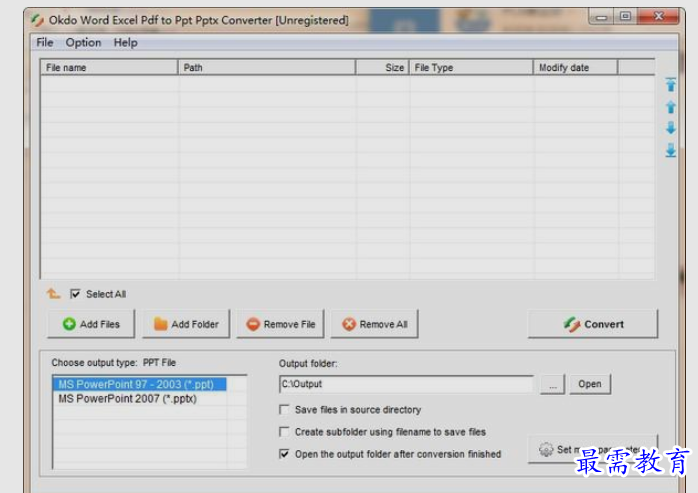698x493 pixels.
Task: Move selected file to top of list
Action: (x=670, y=85)
